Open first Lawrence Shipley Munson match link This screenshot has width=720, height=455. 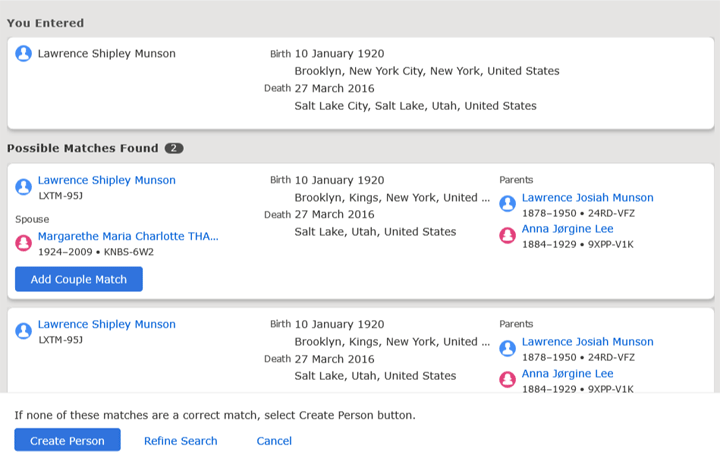(107, 180)
